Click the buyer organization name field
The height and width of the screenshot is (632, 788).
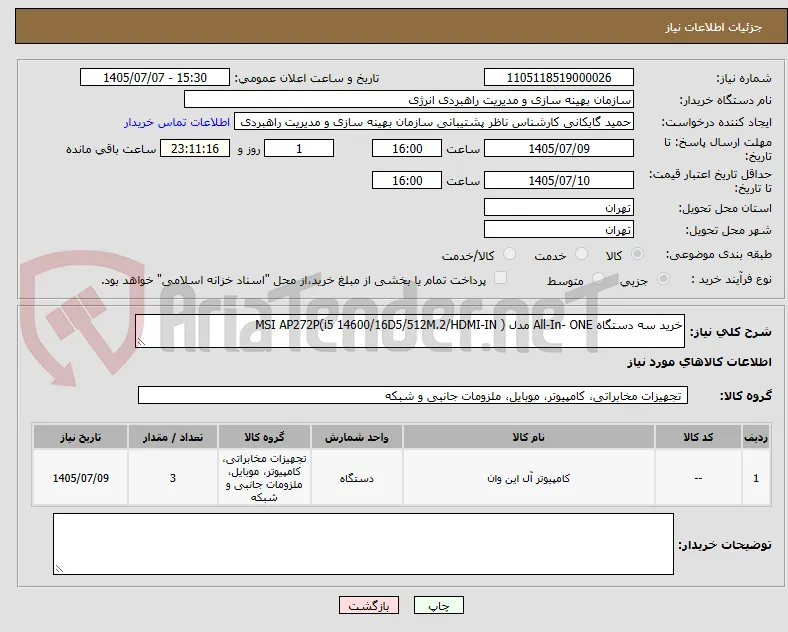409,99
